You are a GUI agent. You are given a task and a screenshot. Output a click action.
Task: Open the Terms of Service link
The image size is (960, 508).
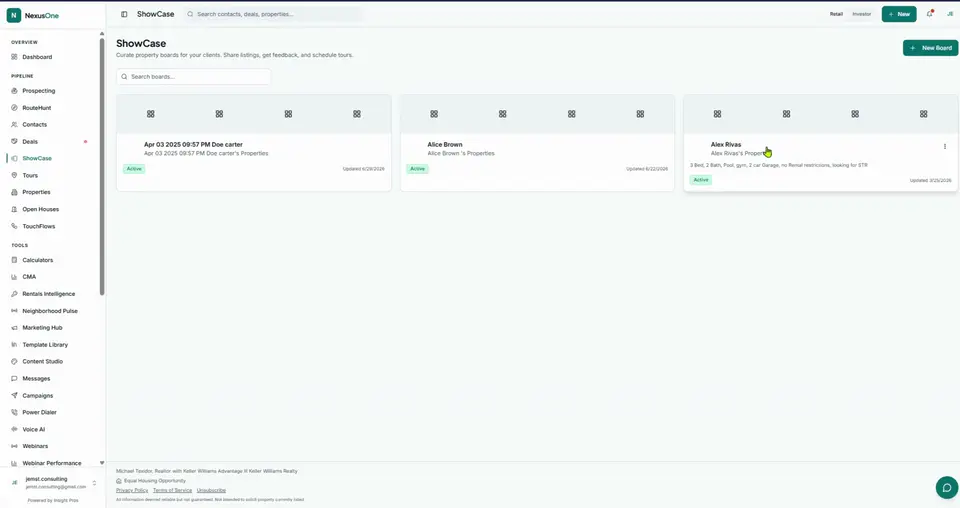click(172, 490)
